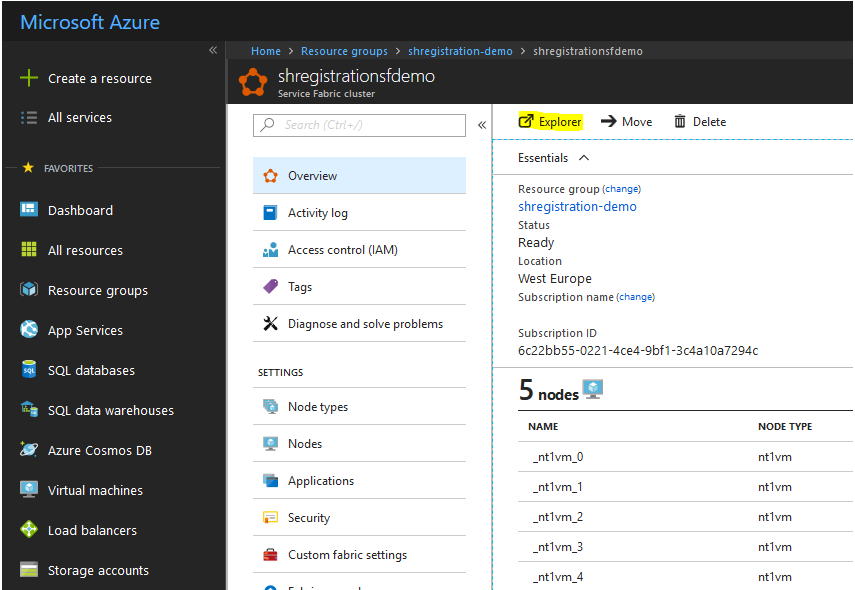Change subscription name via change link
Screen dimensions: 855x590
coord(635,297)
